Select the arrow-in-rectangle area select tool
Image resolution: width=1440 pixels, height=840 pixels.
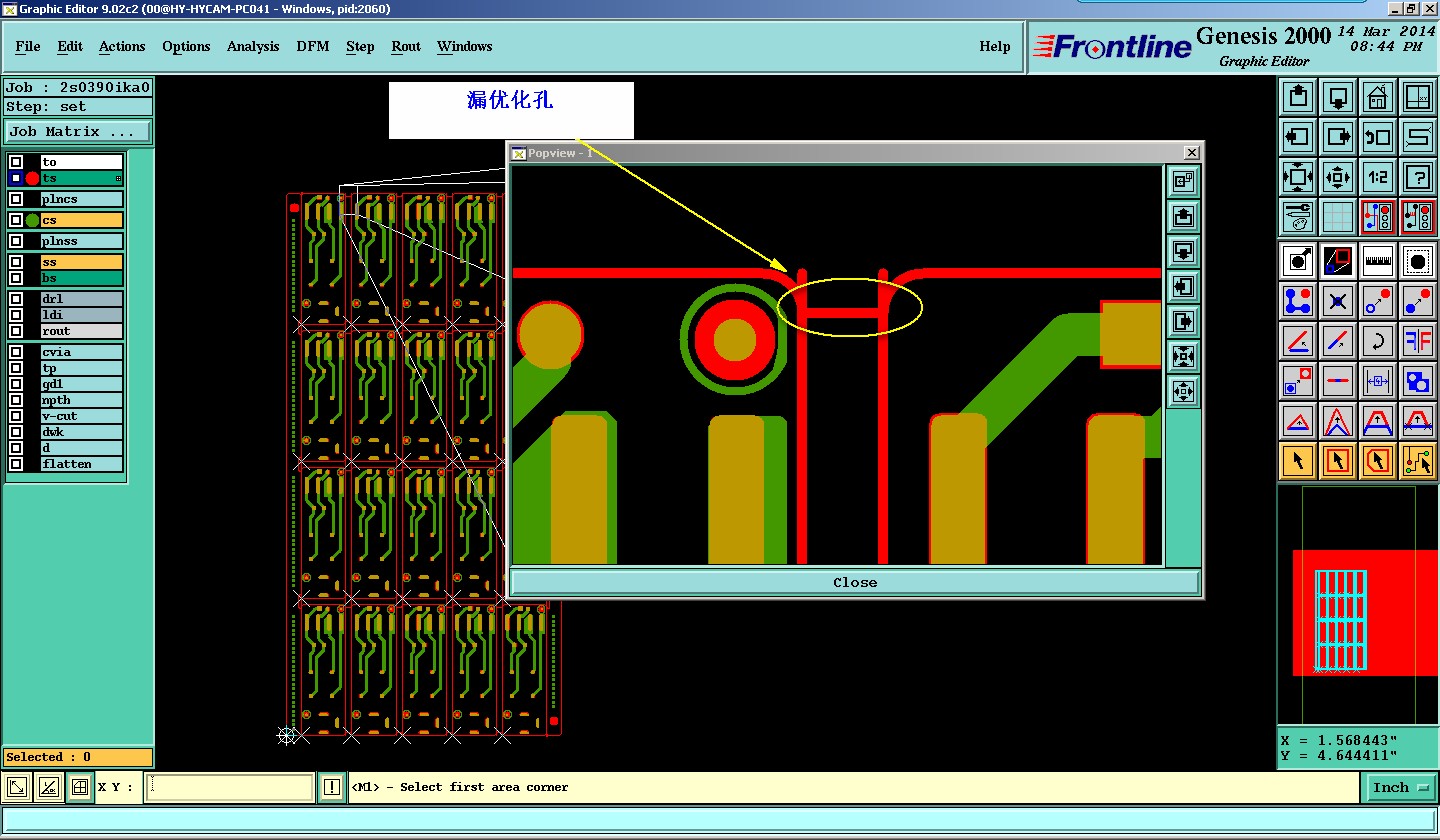[x=1338, y=461]
